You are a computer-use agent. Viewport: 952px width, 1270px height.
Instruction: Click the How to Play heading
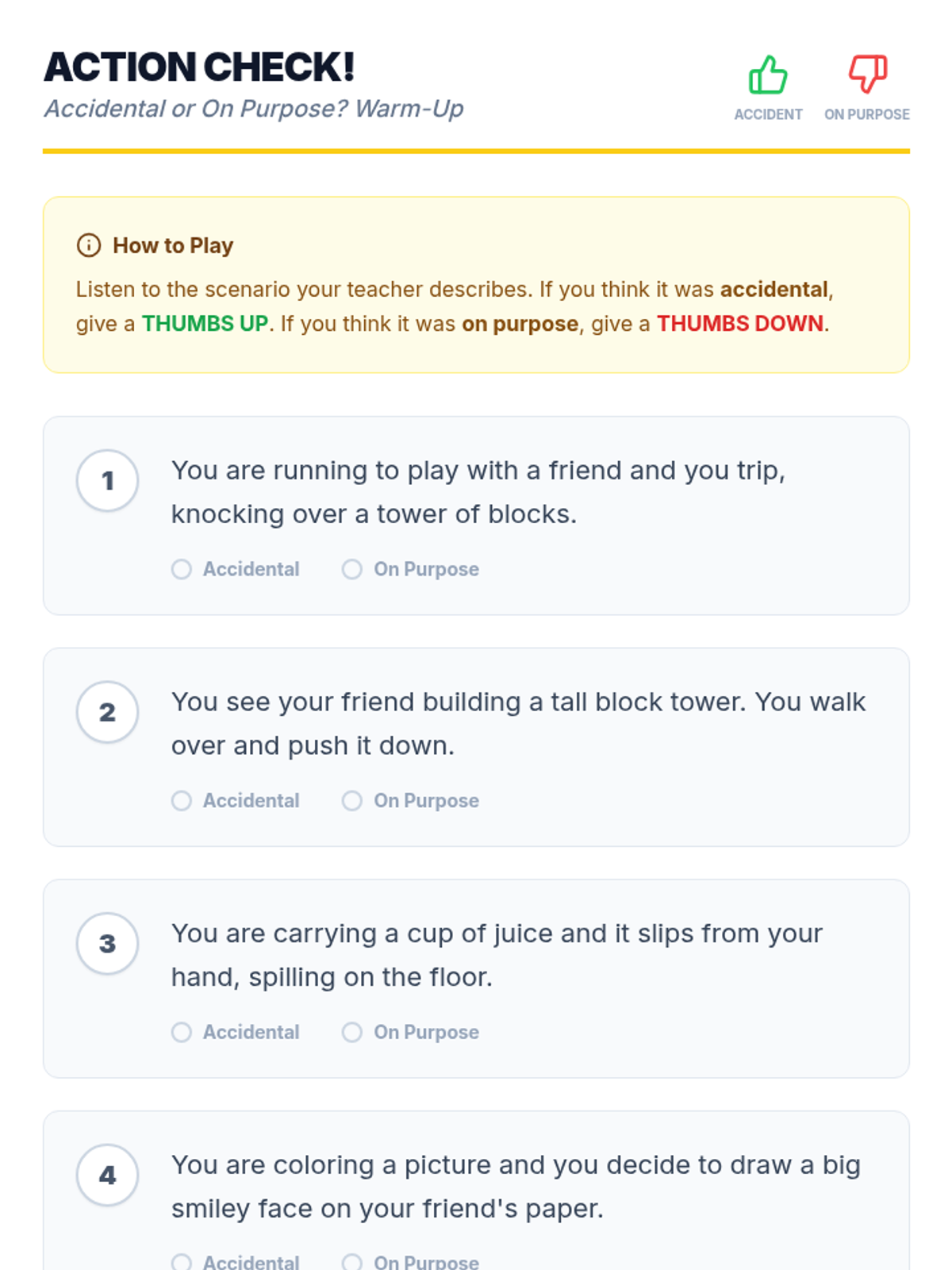(173, 245)
